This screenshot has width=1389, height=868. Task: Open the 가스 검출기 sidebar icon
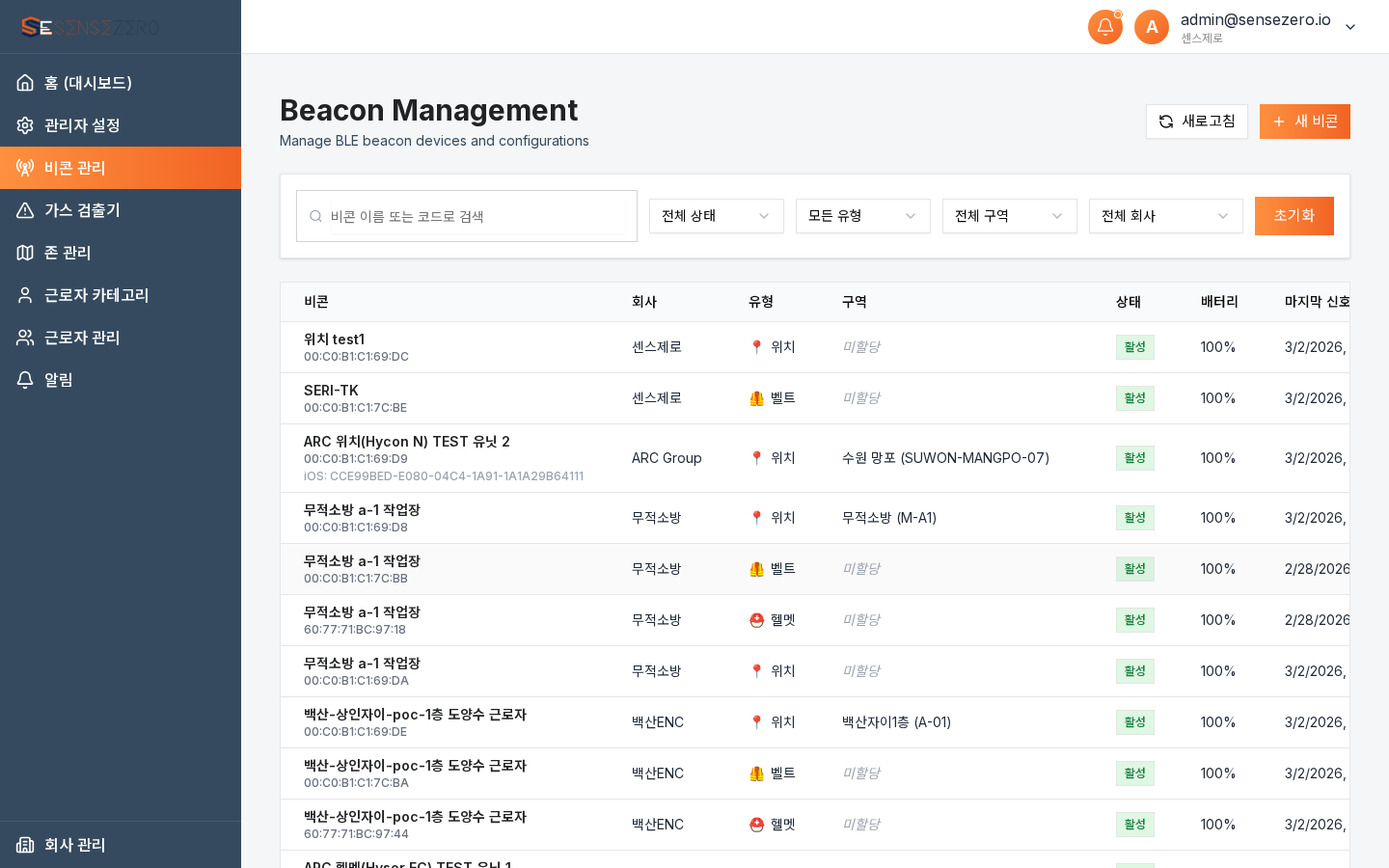[27, 210]
